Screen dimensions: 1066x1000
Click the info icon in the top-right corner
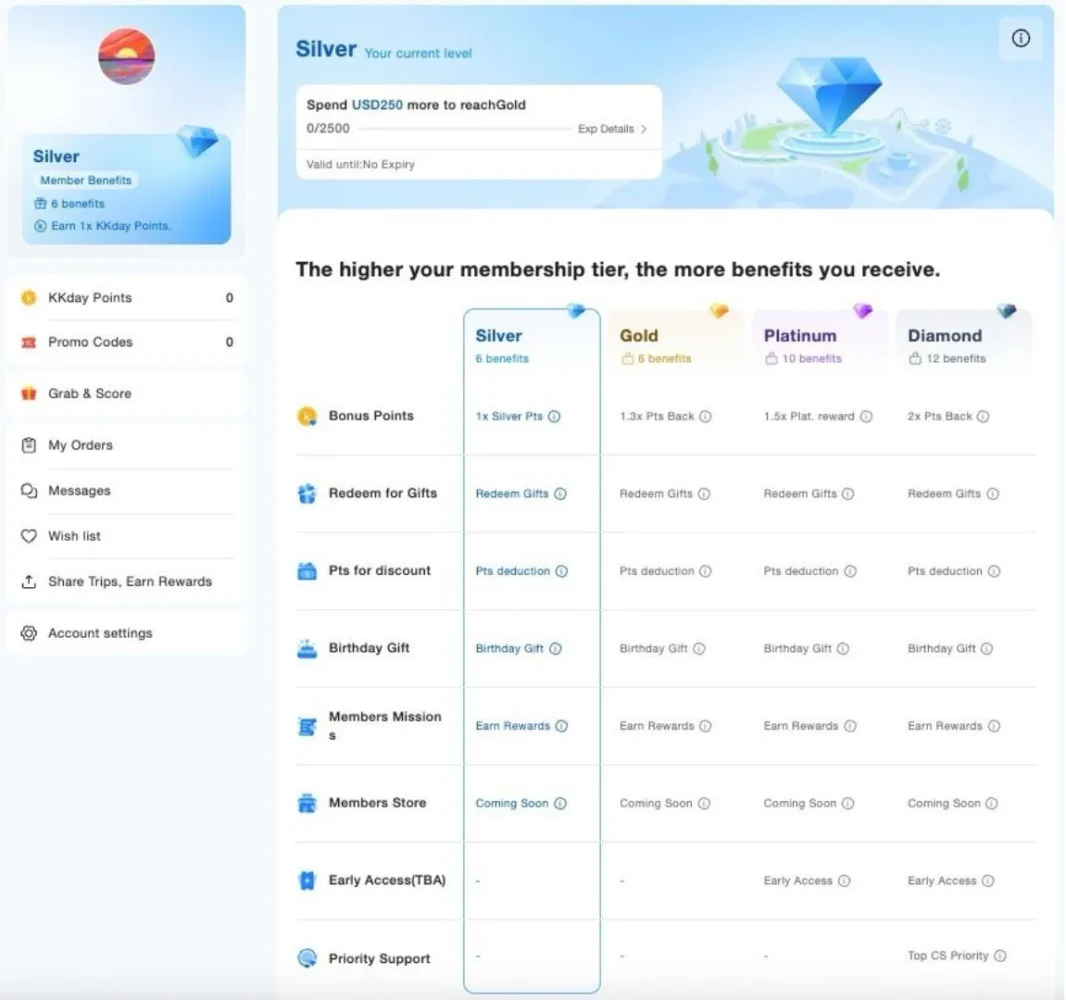click(1020, 38)
